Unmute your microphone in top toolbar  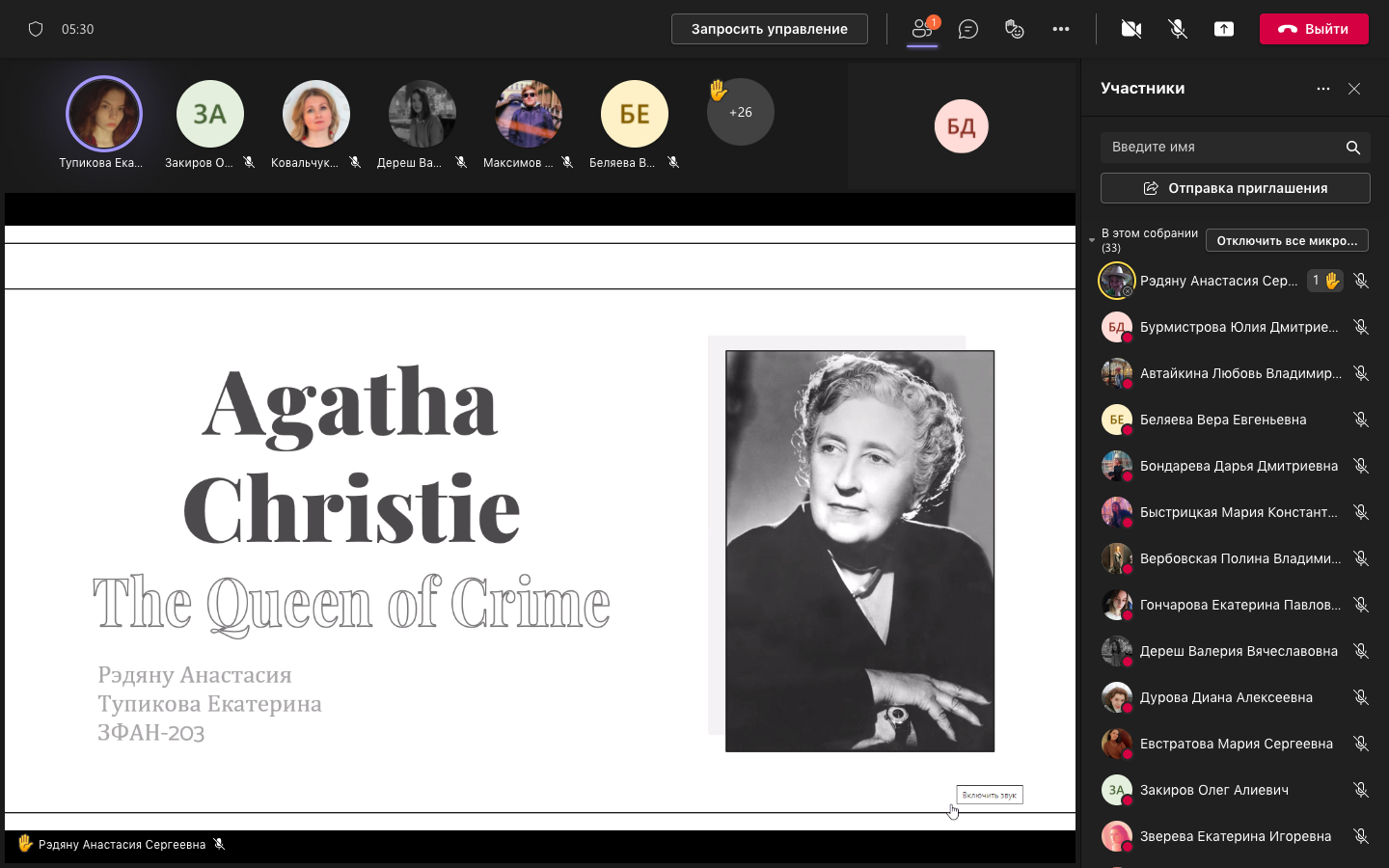coord(1178,29)
